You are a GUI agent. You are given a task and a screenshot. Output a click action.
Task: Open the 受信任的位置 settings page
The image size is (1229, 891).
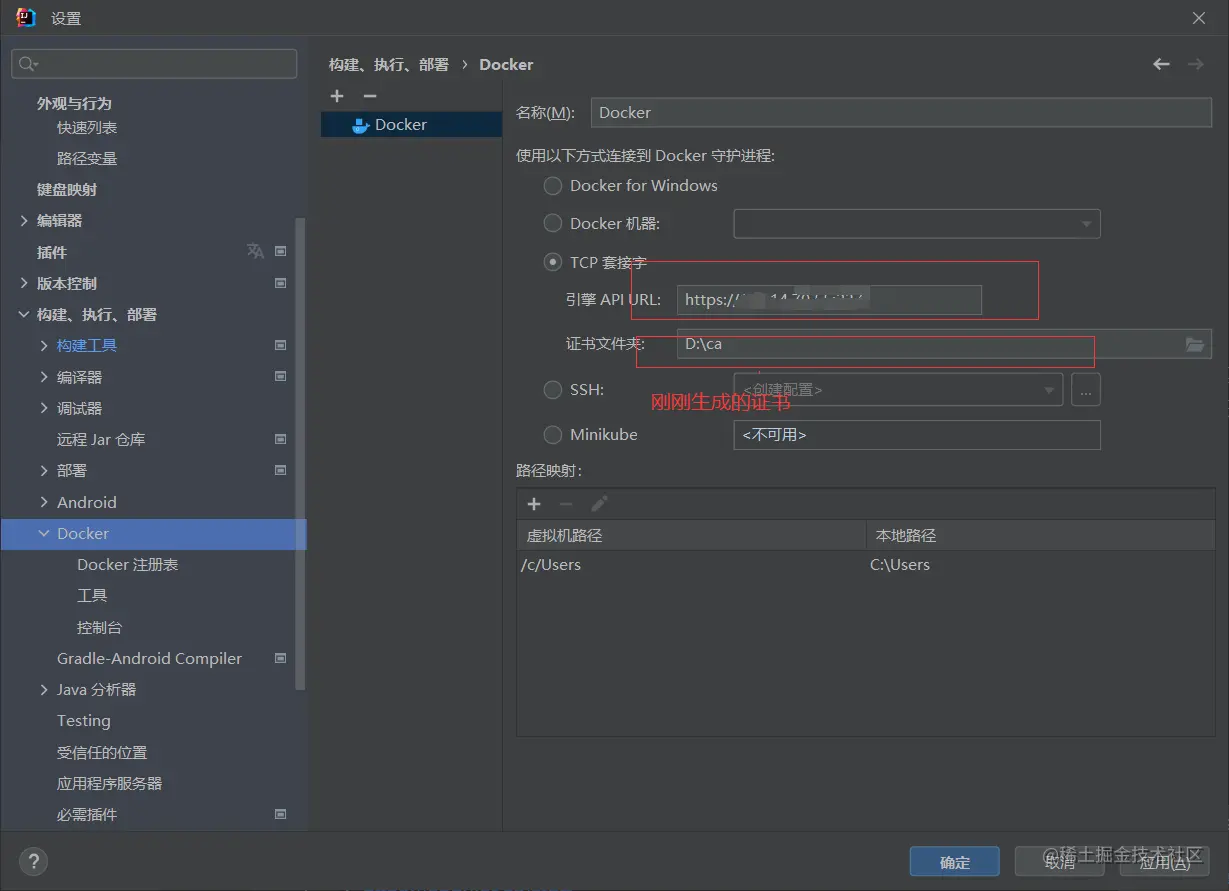pyautogui.click(x=102, y=752)
